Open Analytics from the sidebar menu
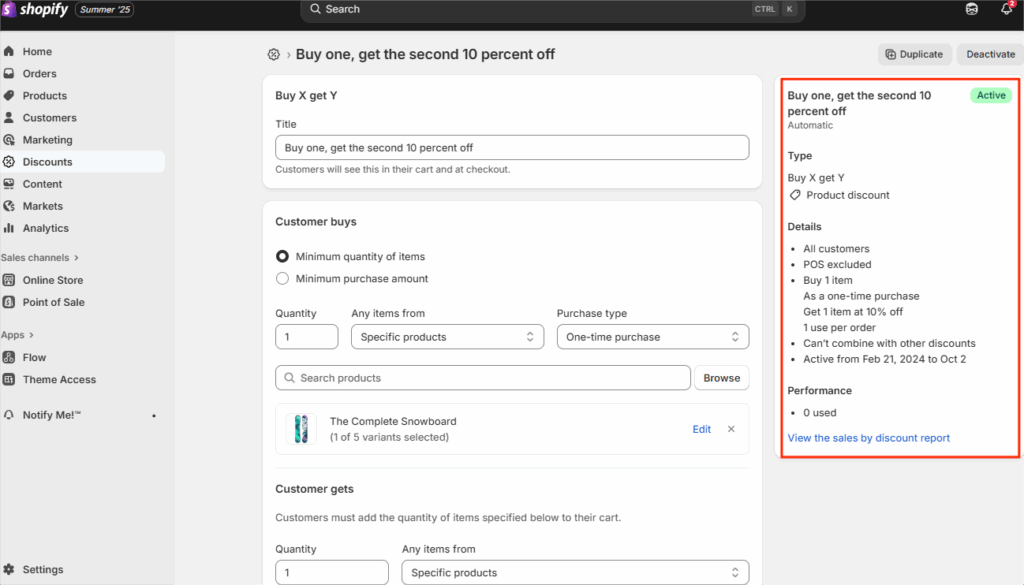Viewport: 1024px width, 585px height. click(x=45, y=228)
